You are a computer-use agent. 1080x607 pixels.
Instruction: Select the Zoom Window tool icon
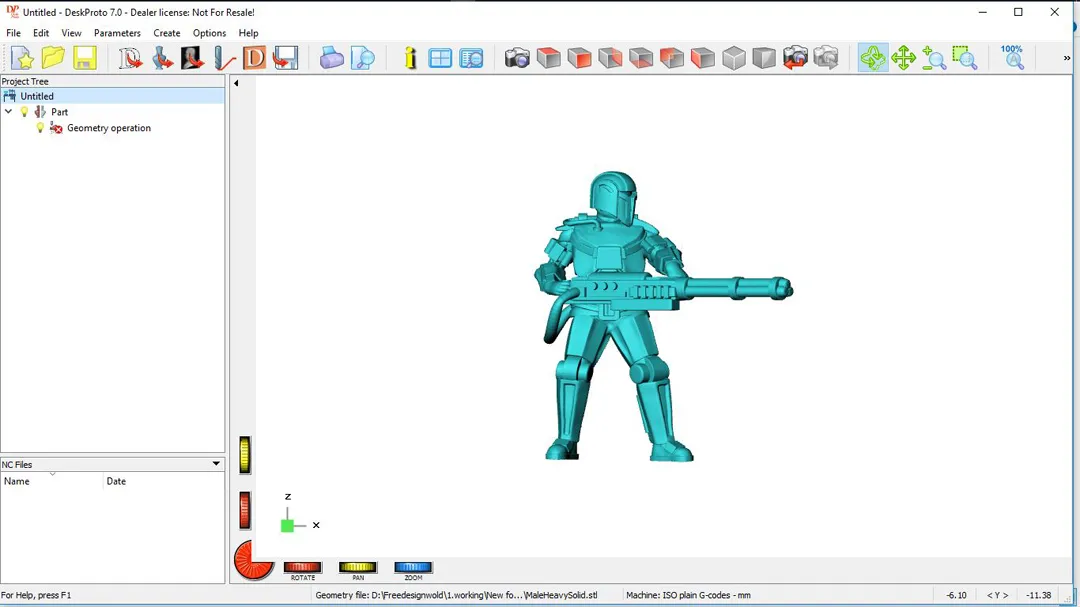tap(964, 58)
